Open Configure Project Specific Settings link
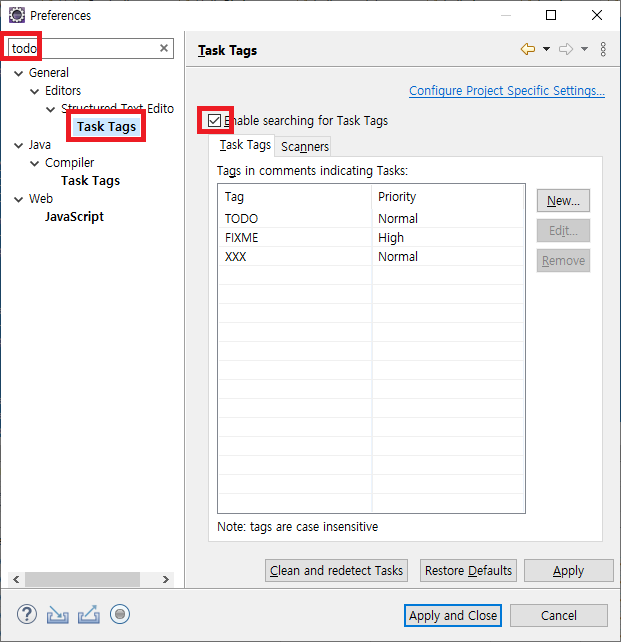 click(x=507, y=90)
